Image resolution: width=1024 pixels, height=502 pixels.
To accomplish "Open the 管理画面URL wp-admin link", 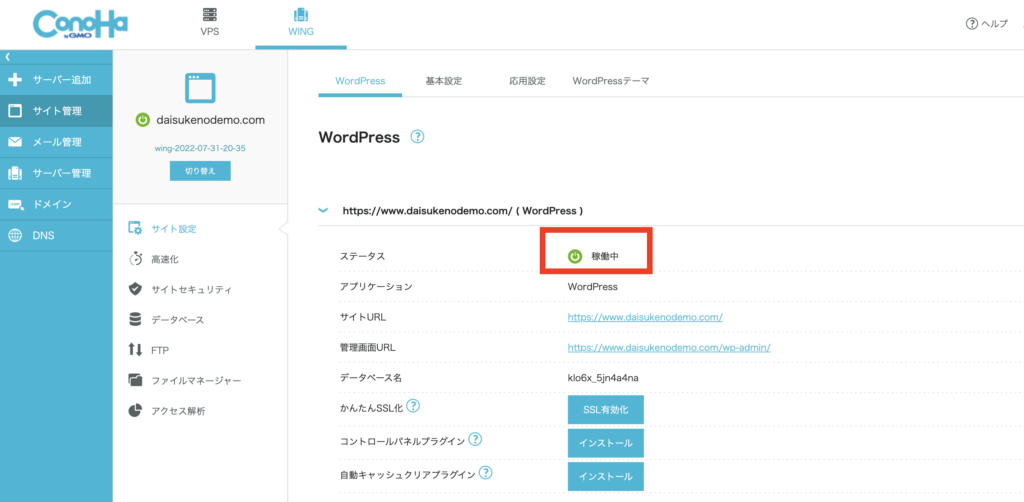I will (x=669, y=347).
